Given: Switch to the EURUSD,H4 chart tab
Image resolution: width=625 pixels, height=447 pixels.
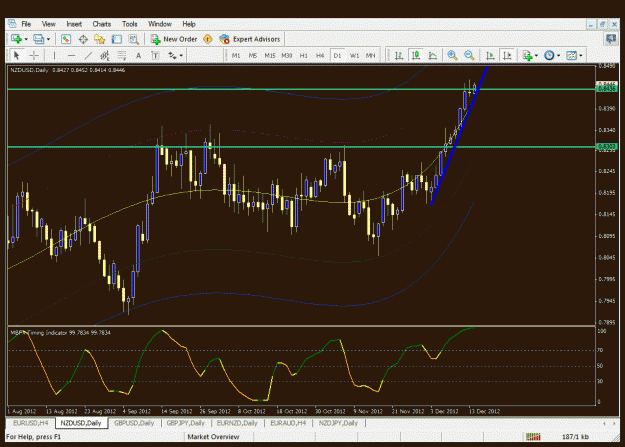Looking at the screenshot, I should pyautogui.click(x=31, y=423).
